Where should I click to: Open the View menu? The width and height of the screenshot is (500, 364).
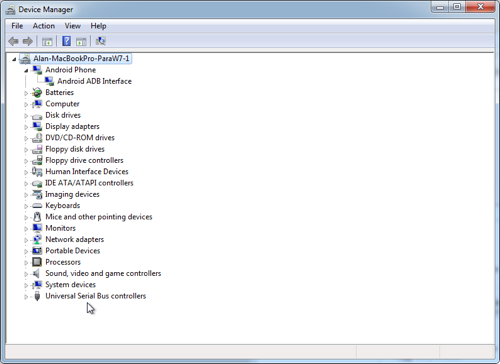pos(73,26)
